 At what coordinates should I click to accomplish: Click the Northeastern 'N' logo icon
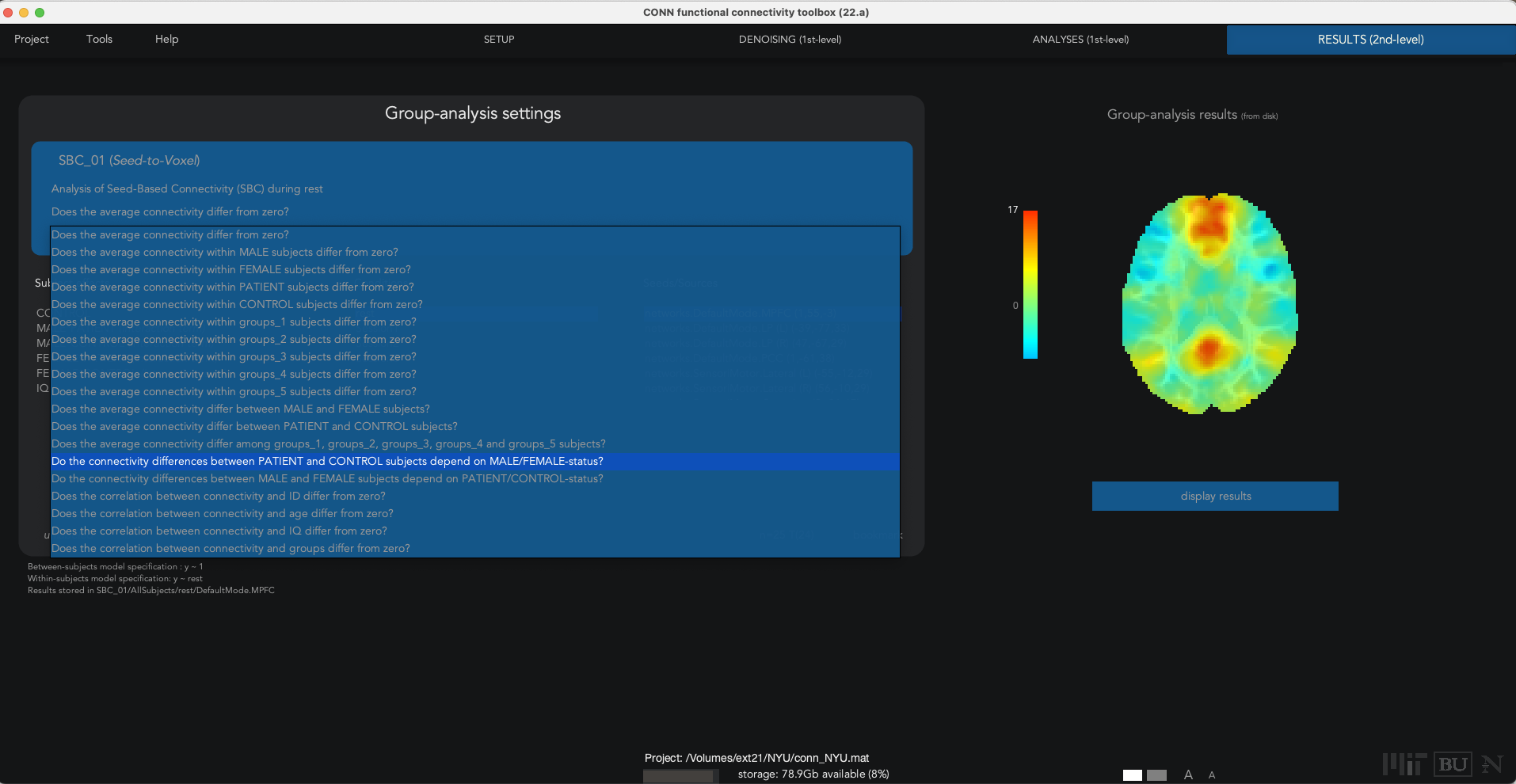pos(1491,764)
